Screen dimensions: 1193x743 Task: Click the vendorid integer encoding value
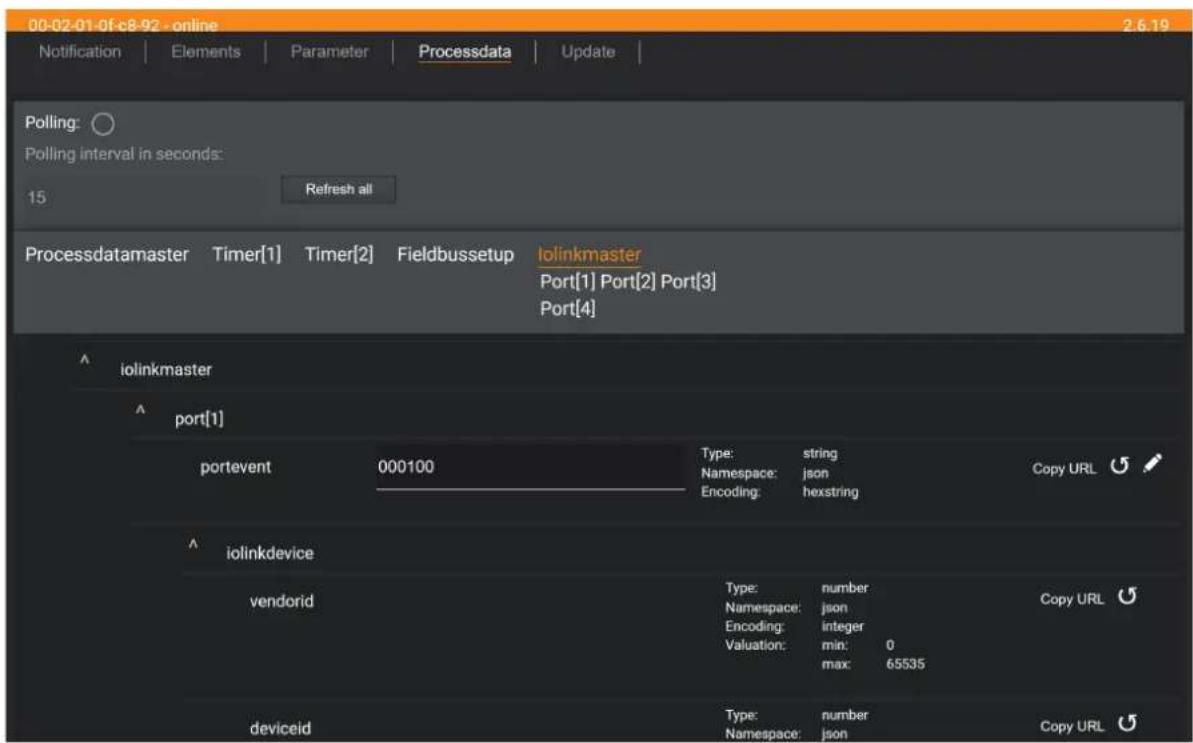tap(842, 627)
